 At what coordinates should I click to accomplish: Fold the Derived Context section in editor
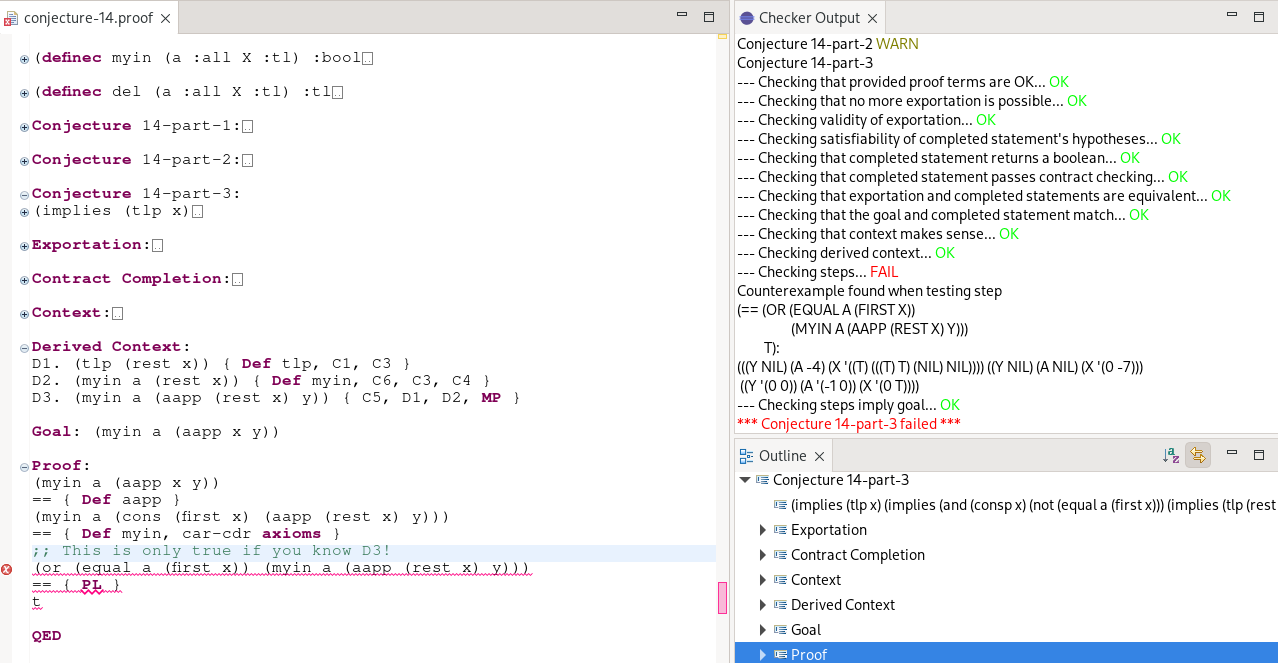pyautogui.click(x=24, y=348)
